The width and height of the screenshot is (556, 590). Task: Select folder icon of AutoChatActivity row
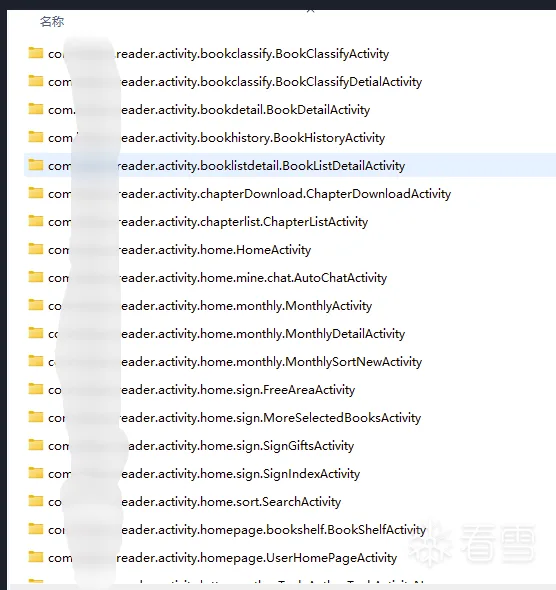(x=36, y=277)
